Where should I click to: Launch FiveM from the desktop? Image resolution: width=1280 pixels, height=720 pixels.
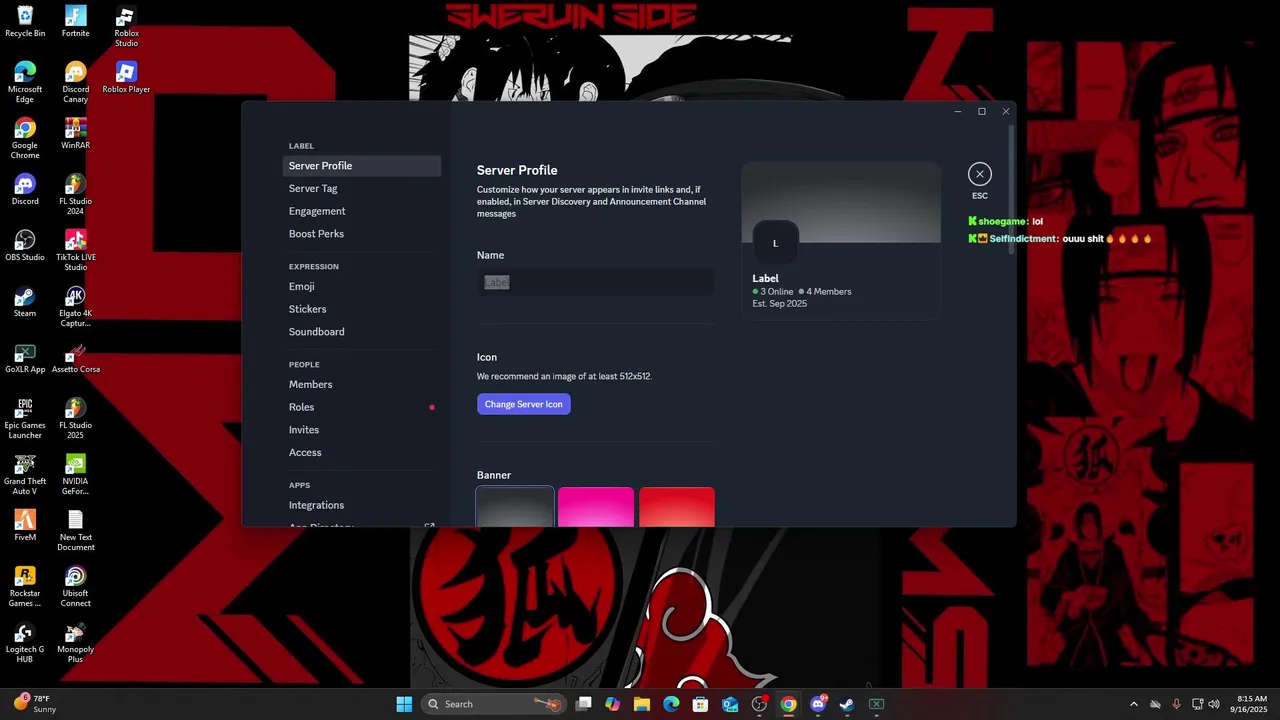pyautogui.click(x=25, y=525)
